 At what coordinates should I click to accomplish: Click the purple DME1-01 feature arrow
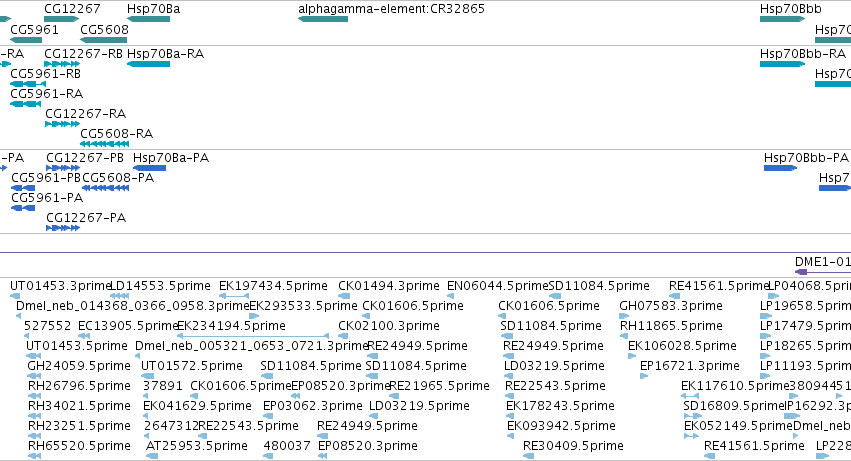tap(823, 272)
